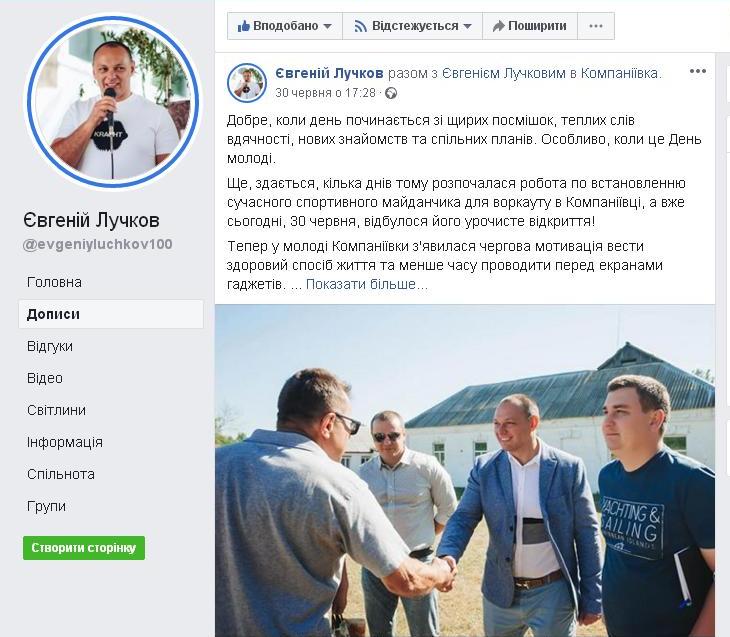This screenshot has height=637, width=730.
Task: Click the thumbs-up icon on Вподобано
Action: click(x=243, y=26)
